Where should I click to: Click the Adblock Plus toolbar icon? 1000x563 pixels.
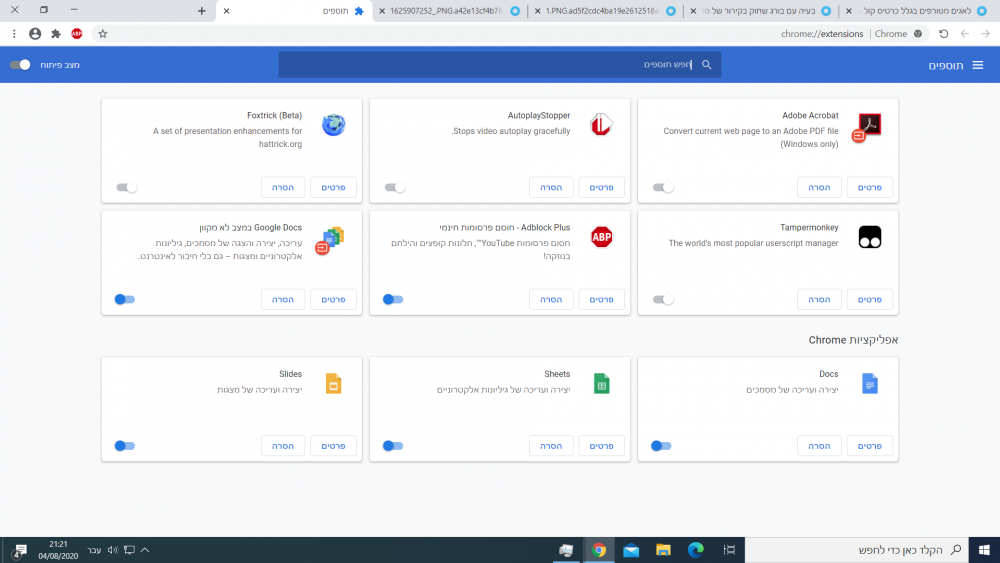coord(77,34)
